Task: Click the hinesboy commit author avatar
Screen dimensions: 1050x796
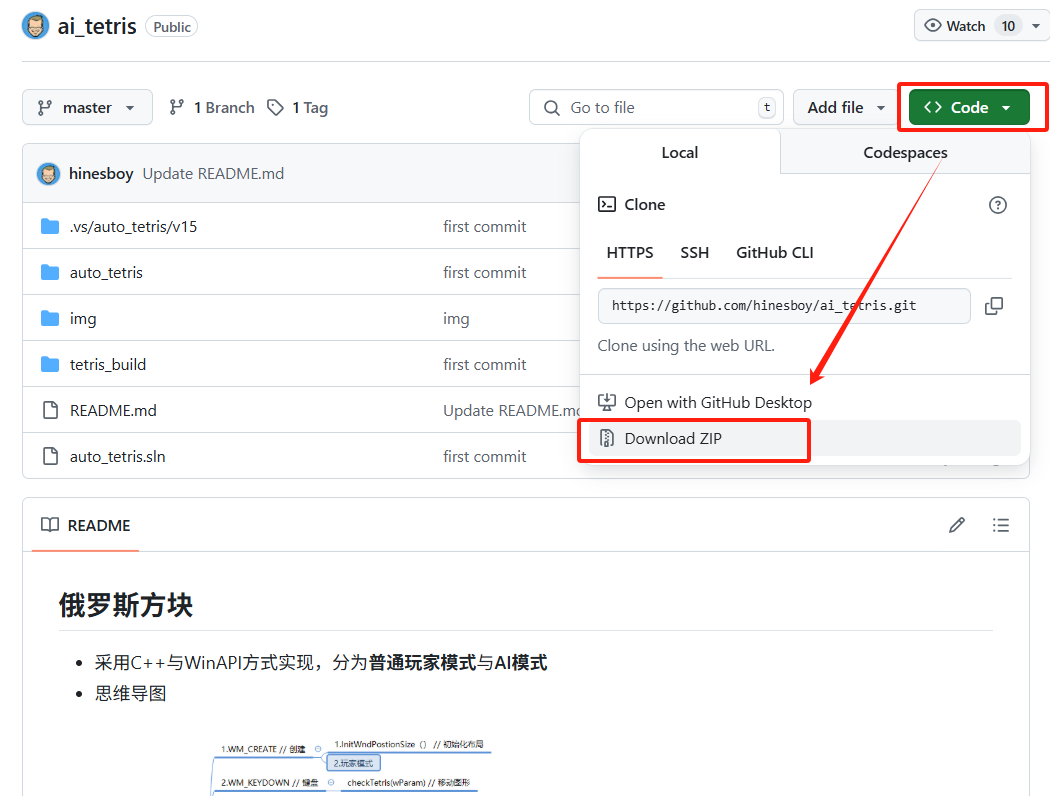Action: (48, 174)
